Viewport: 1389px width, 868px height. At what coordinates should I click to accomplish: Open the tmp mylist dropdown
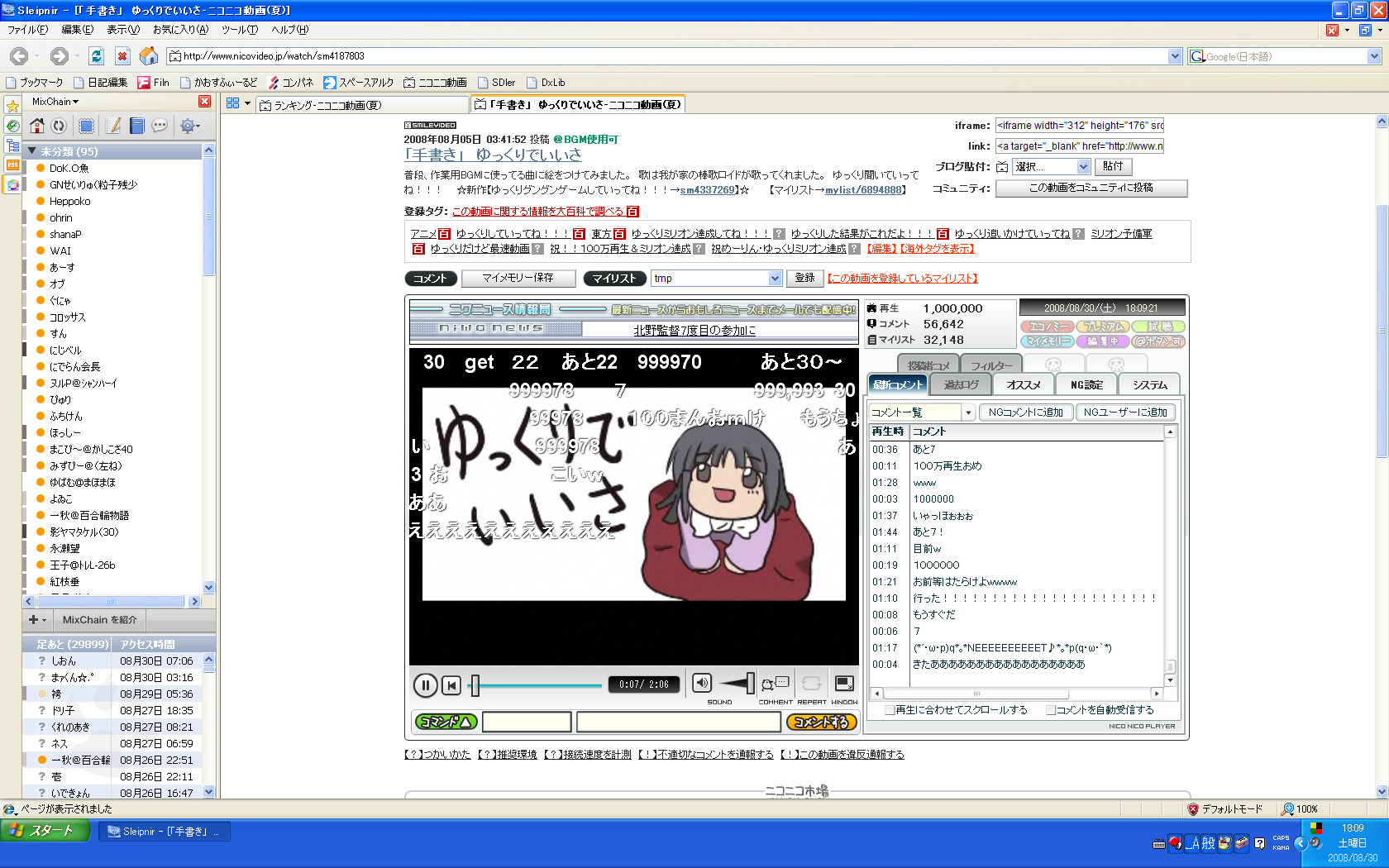click(775, 279)
